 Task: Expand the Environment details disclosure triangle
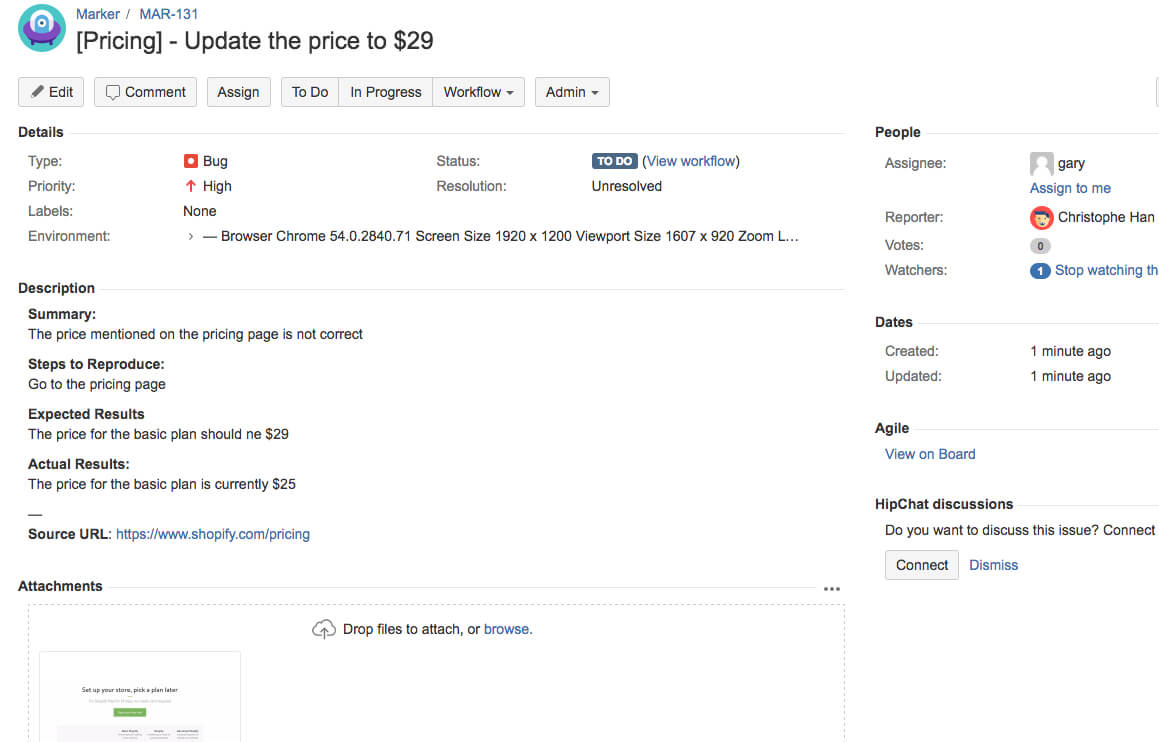[x=191, y=237]
